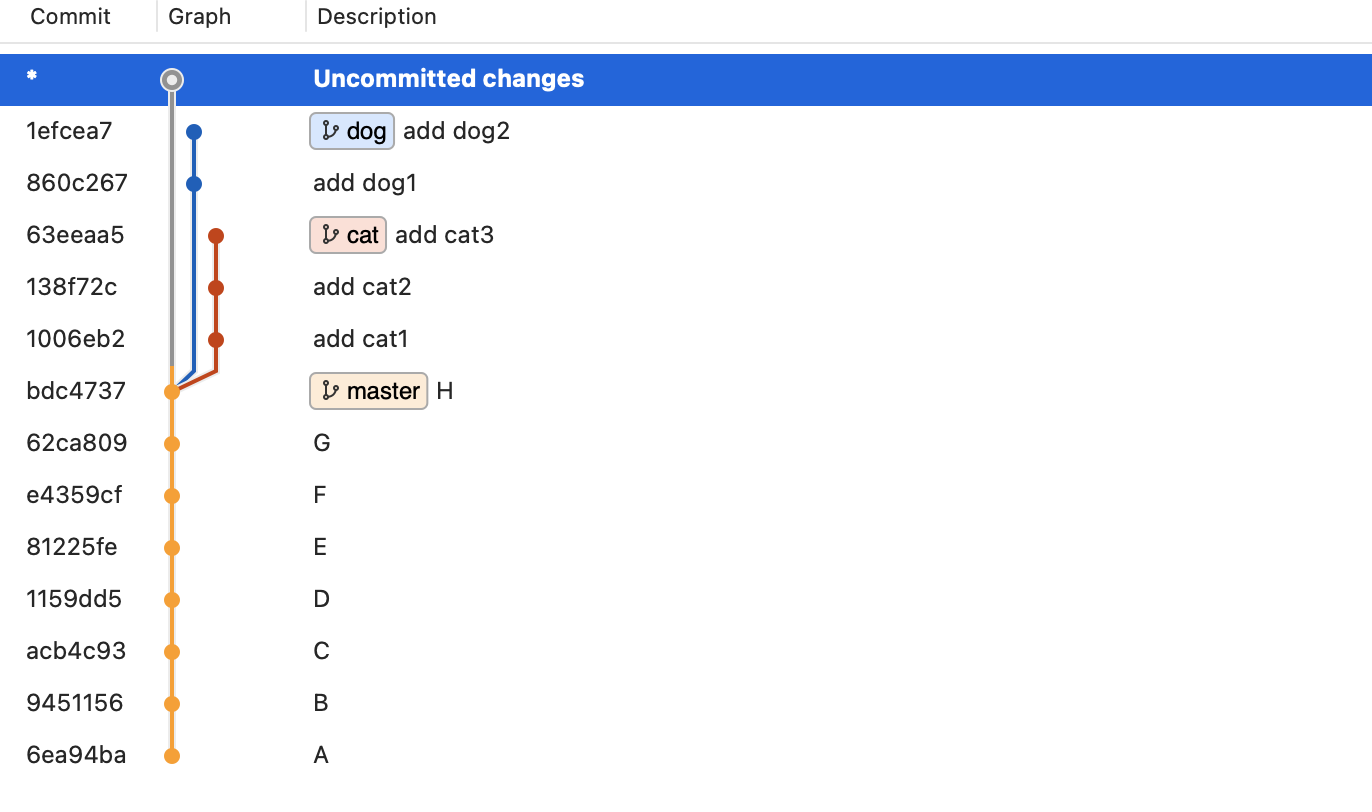1372x812 pixels.
Task: Click the blue graph node for 860c267
Action: [194, 184]
